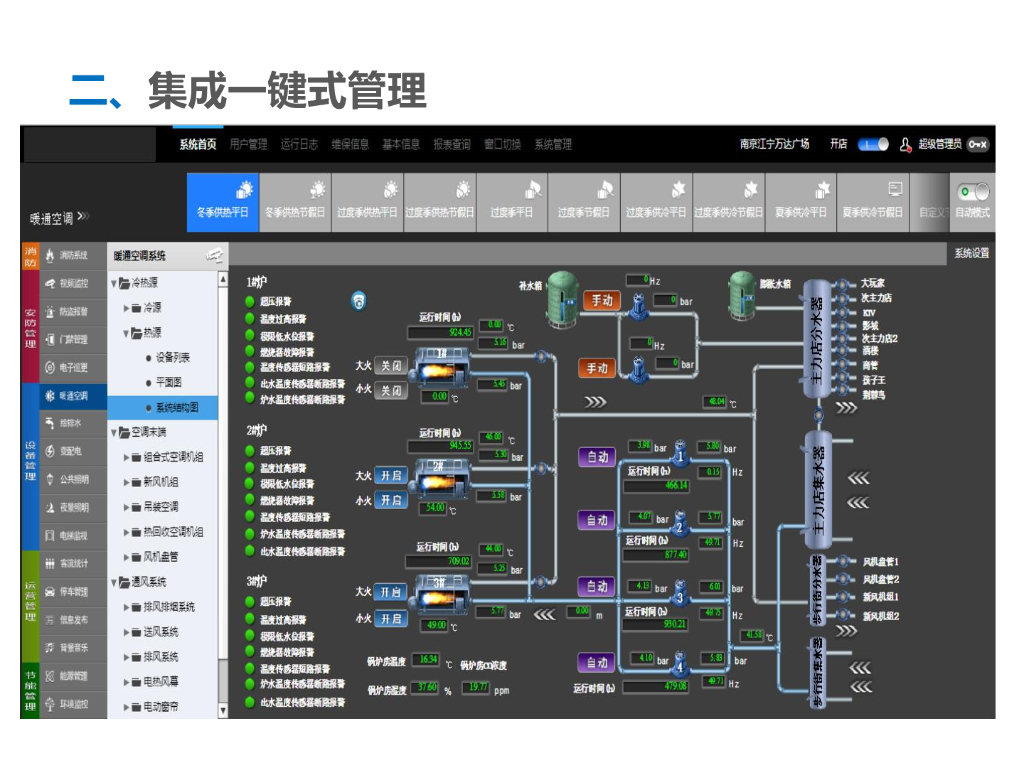Toggle 1#炉 大火 关闭 button
The height and width of the screenshot is (768, 1024).
pos(390,366)
